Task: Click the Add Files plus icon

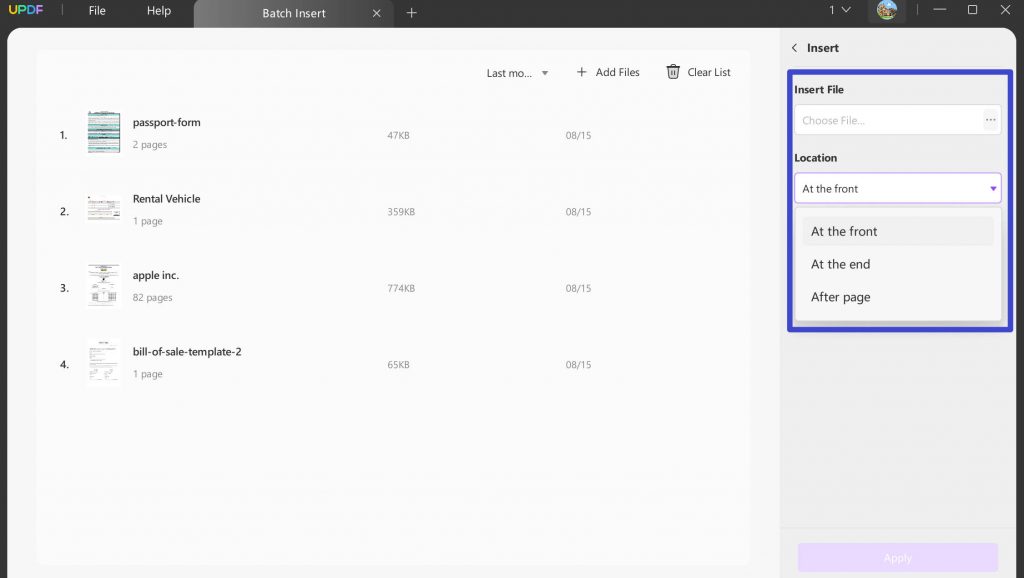Action: pyautogui.click(x=579, y=72)
